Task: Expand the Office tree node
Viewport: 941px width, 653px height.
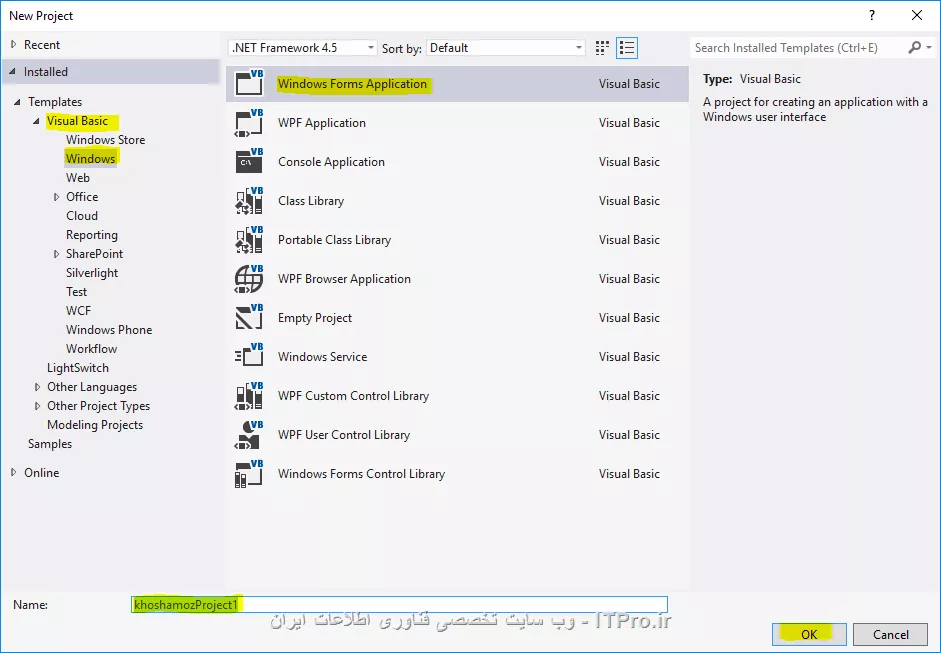Action: (56, 197)
